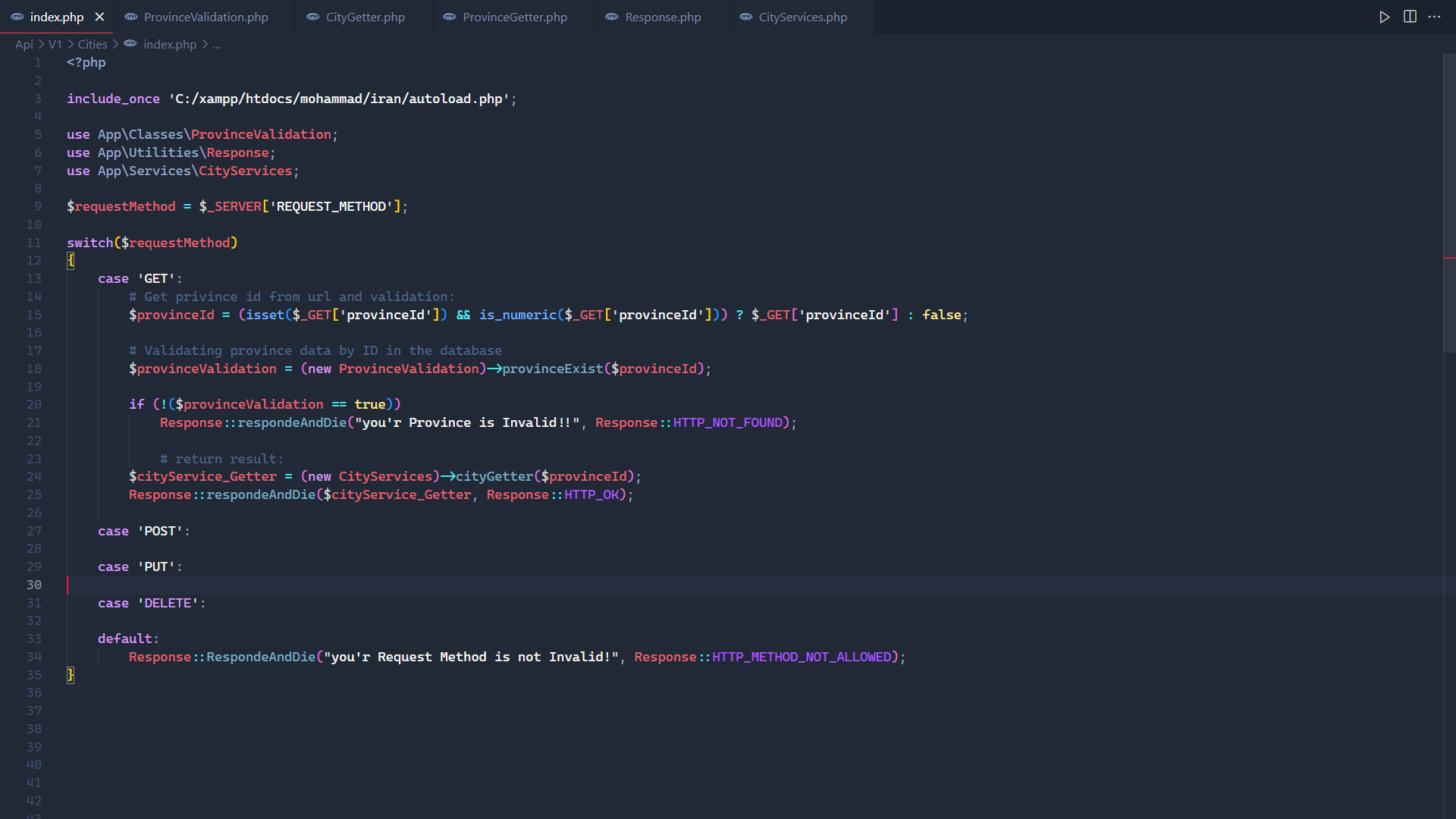Place cursor on the include_once keyword
The height and width of the screenshot is (819, 1456).
point(113,99)
